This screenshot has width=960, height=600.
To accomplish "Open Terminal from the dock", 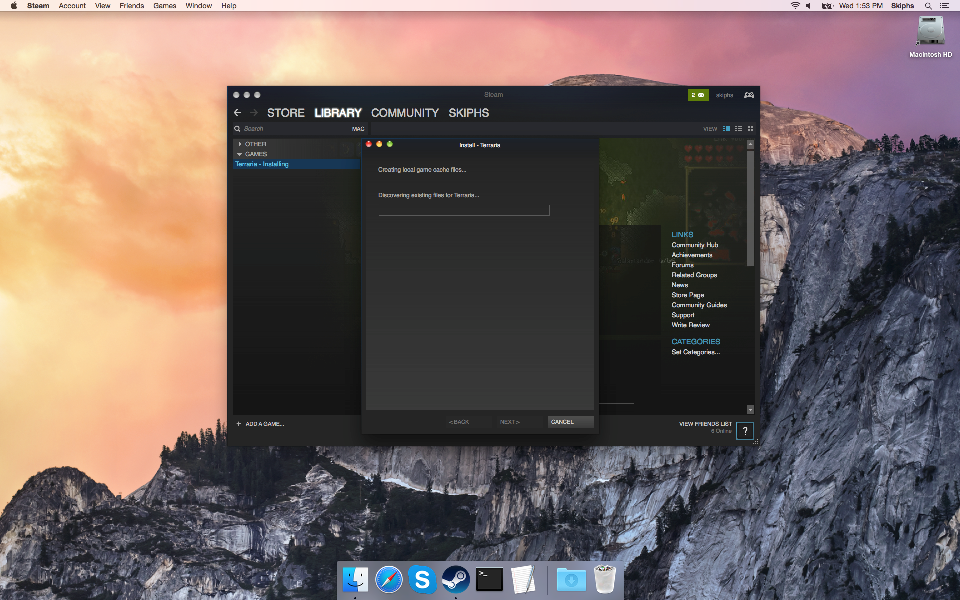I will pyautogui.click(x=489, y=579).
